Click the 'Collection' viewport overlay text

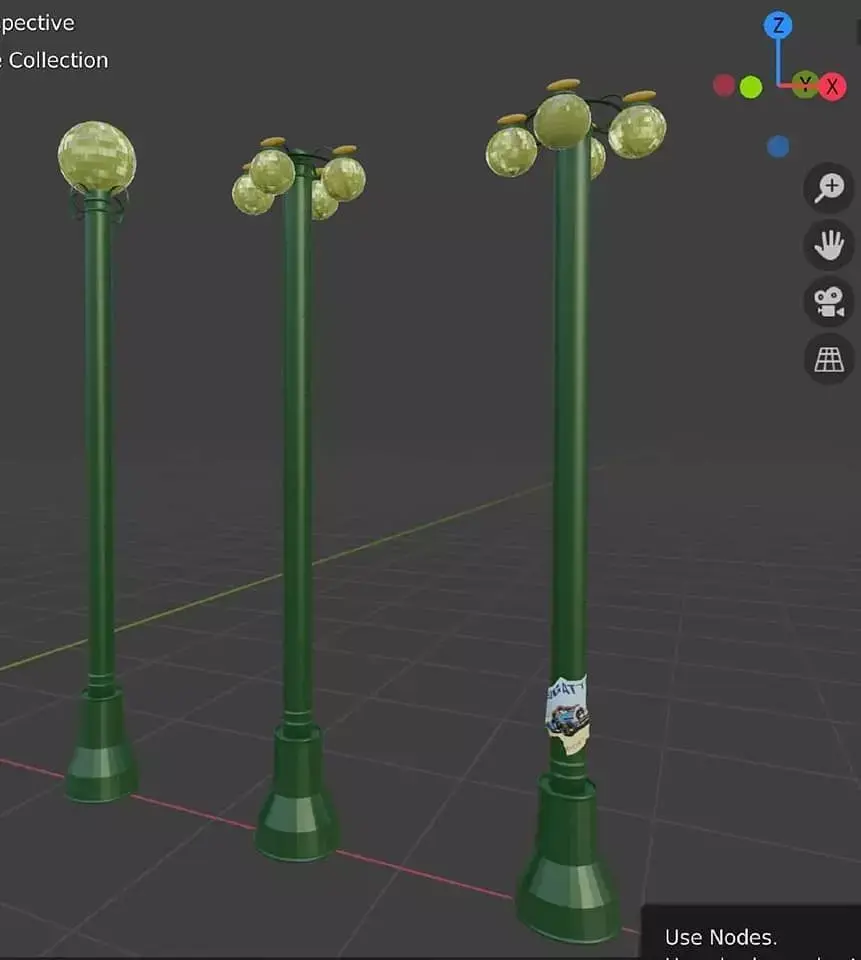[58, 60]
